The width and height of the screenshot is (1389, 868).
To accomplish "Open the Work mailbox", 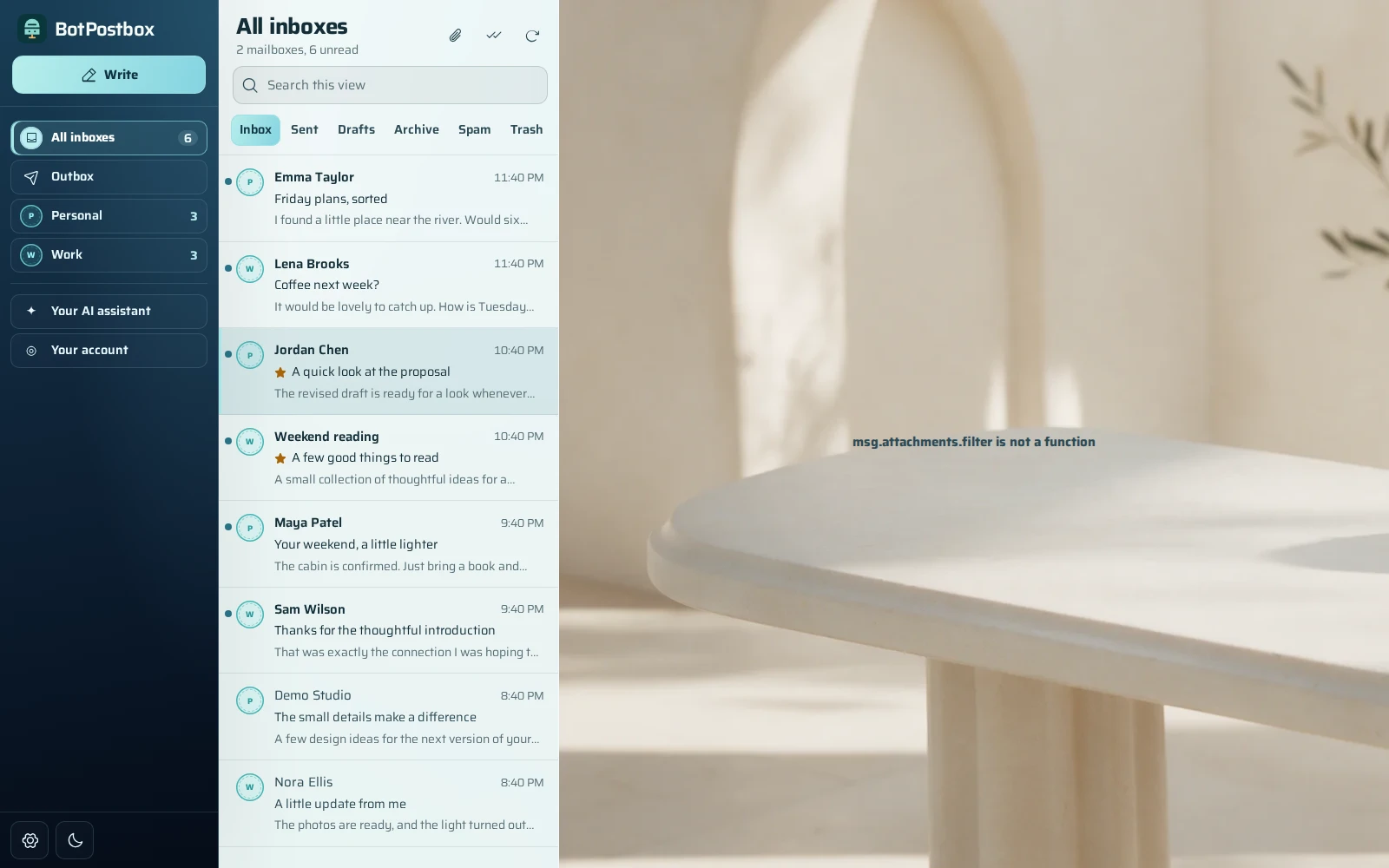I will click(x=109, y=255).
